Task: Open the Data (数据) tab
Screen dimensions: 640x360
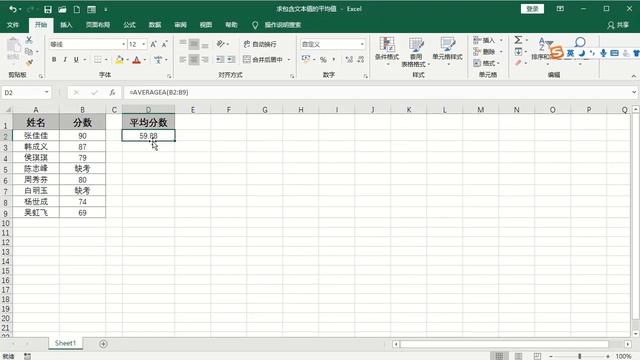Action: (x=155, y=25)
